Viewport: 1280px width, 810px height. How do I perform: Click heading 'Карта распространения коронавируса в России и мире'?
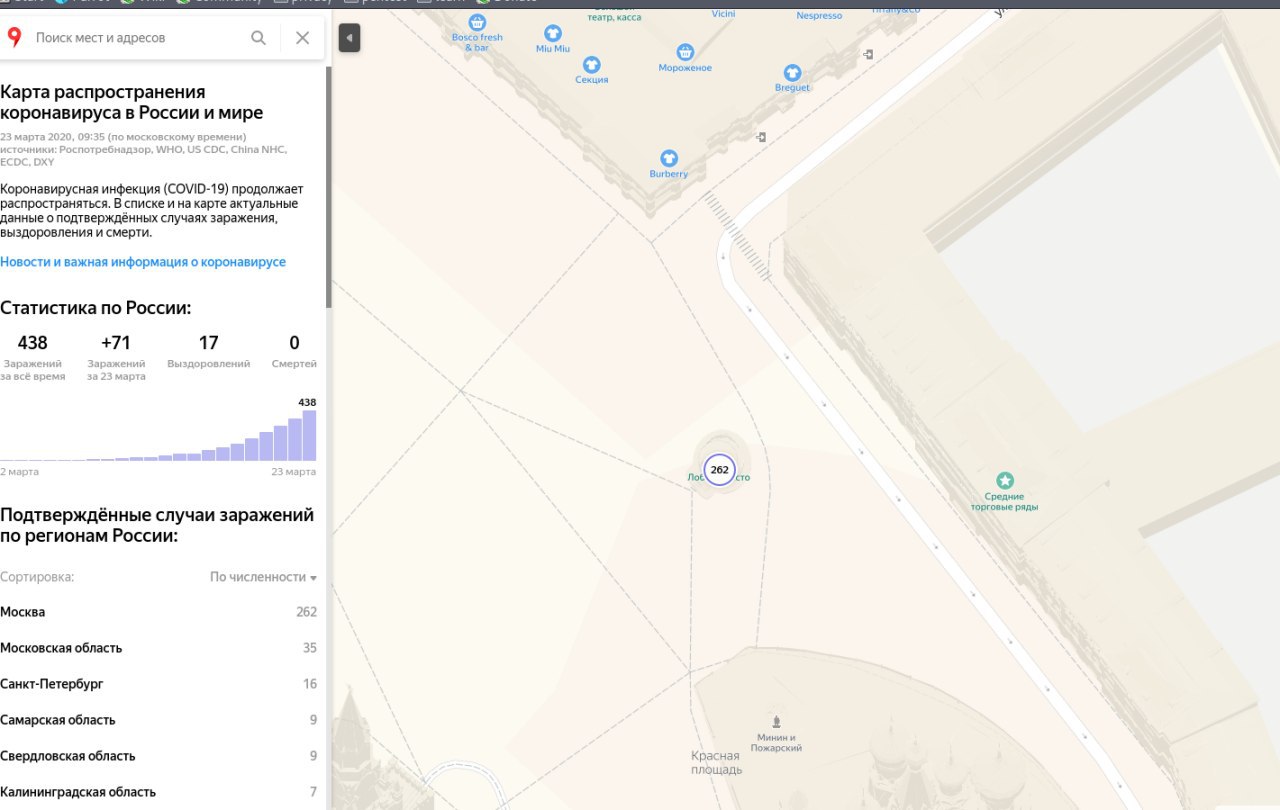132,103
